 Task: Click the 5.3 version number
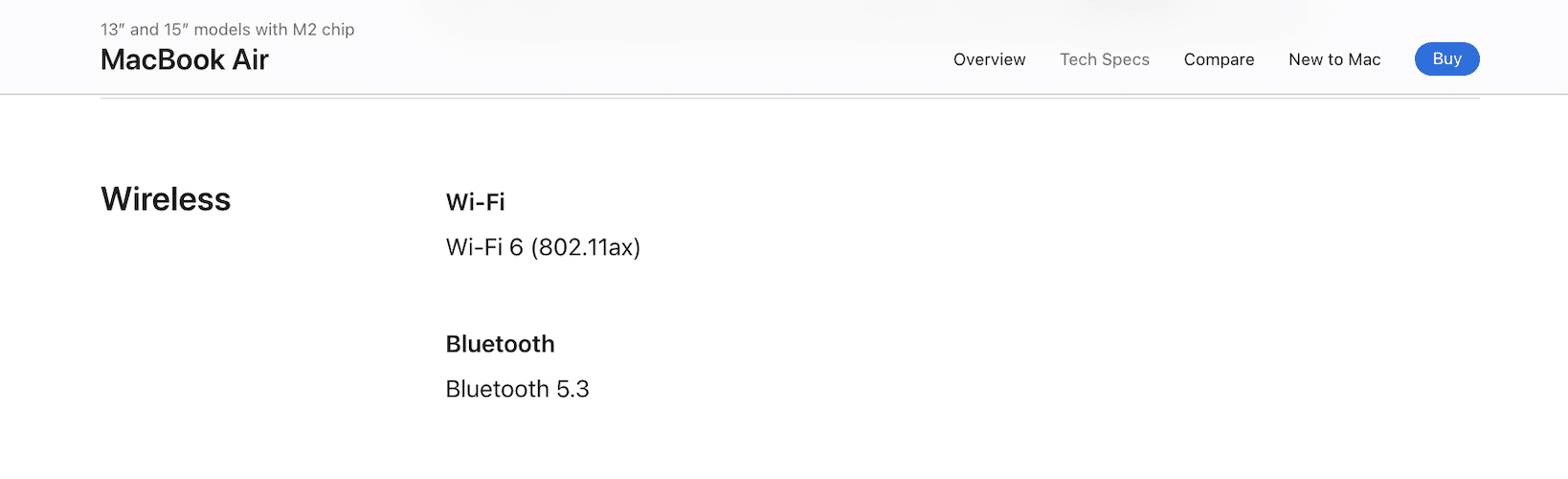point(572,389)
